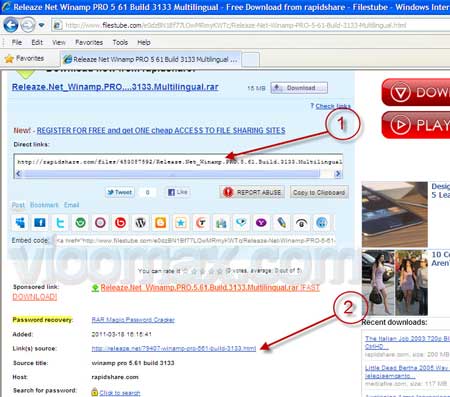This screenshot has width=450, height=397.
Task: Click the grey Download button
Action: point(299,88)
